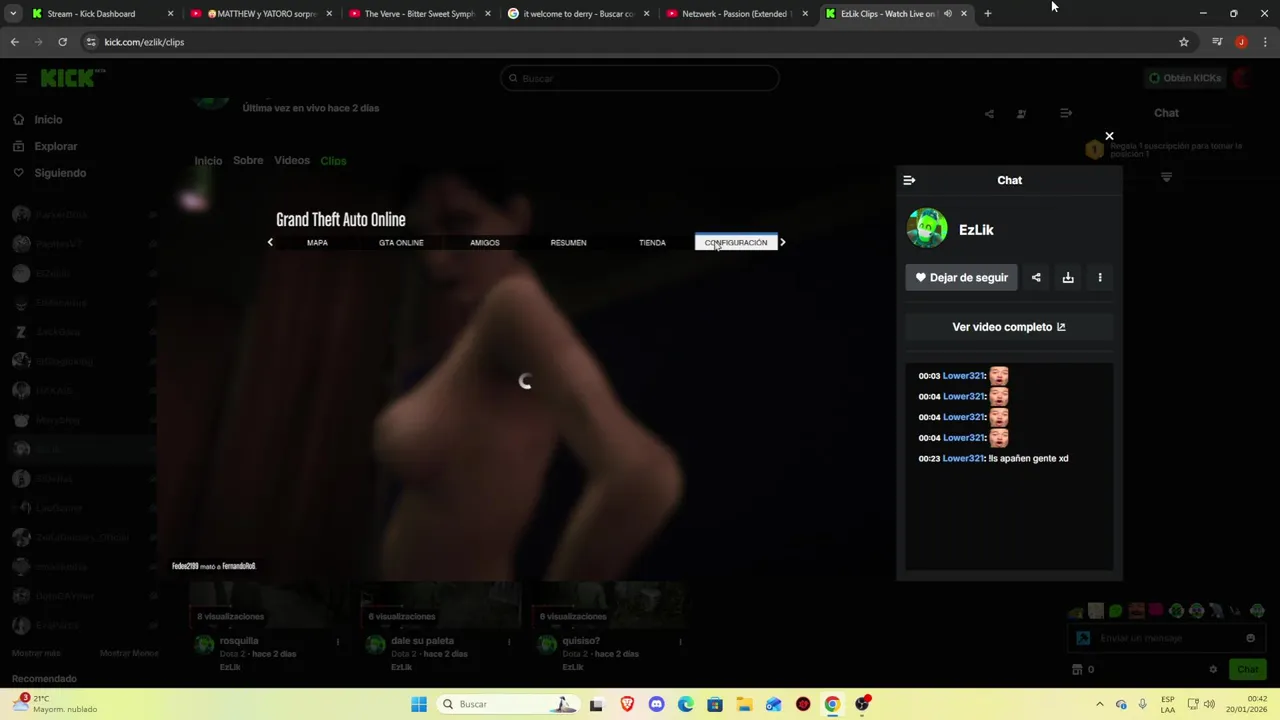Click the Enviar un mensaje chat input
Viewport: 1280px width, 720px height.
[x=1165, y=638]
